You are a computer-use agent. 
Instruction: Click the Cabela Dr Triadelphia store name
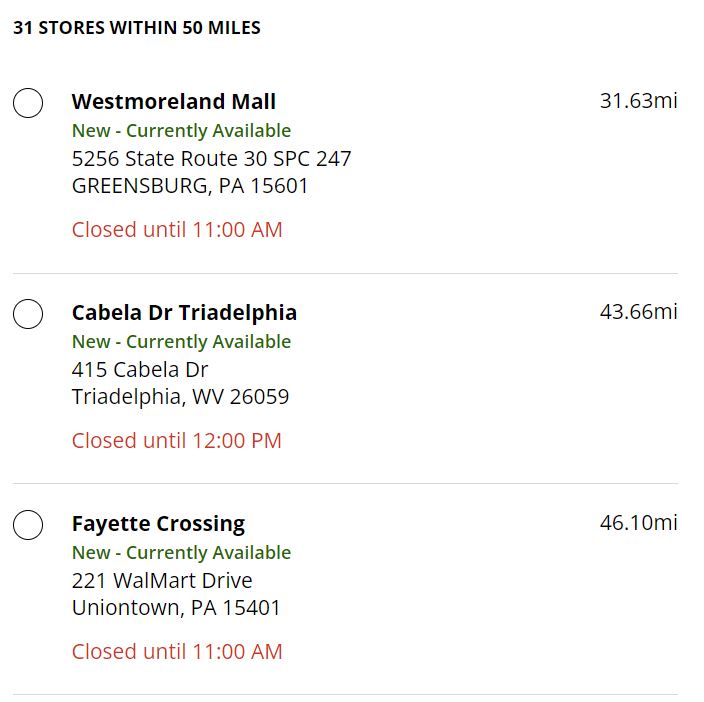click(185, 312)
